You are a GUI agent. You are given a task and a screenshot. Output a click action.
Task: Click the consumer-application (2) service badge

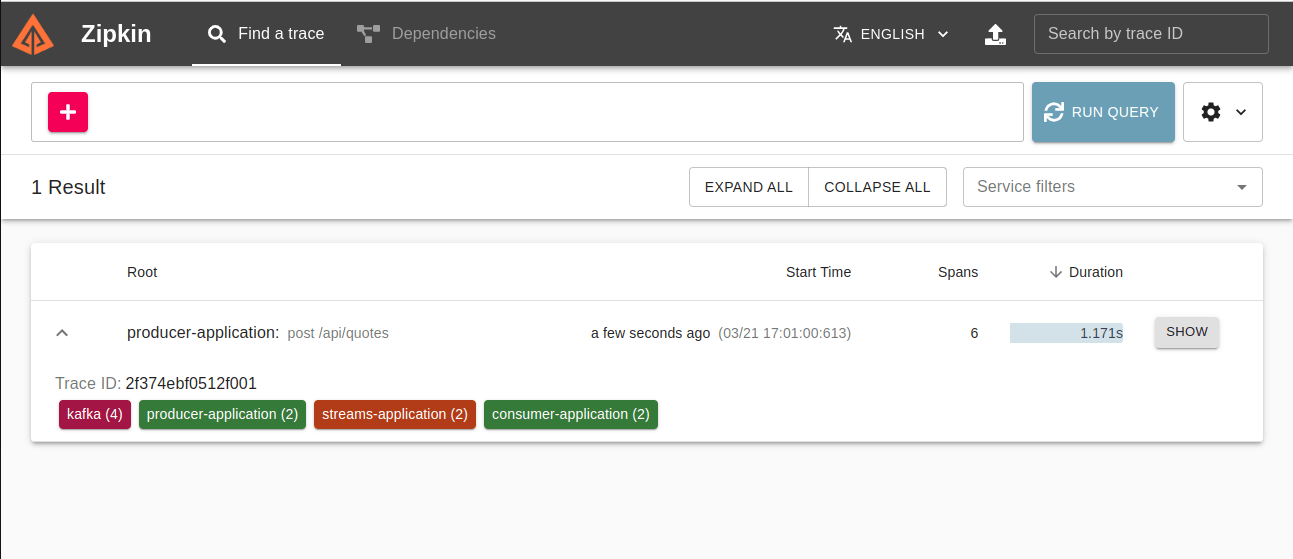(571, 414)
